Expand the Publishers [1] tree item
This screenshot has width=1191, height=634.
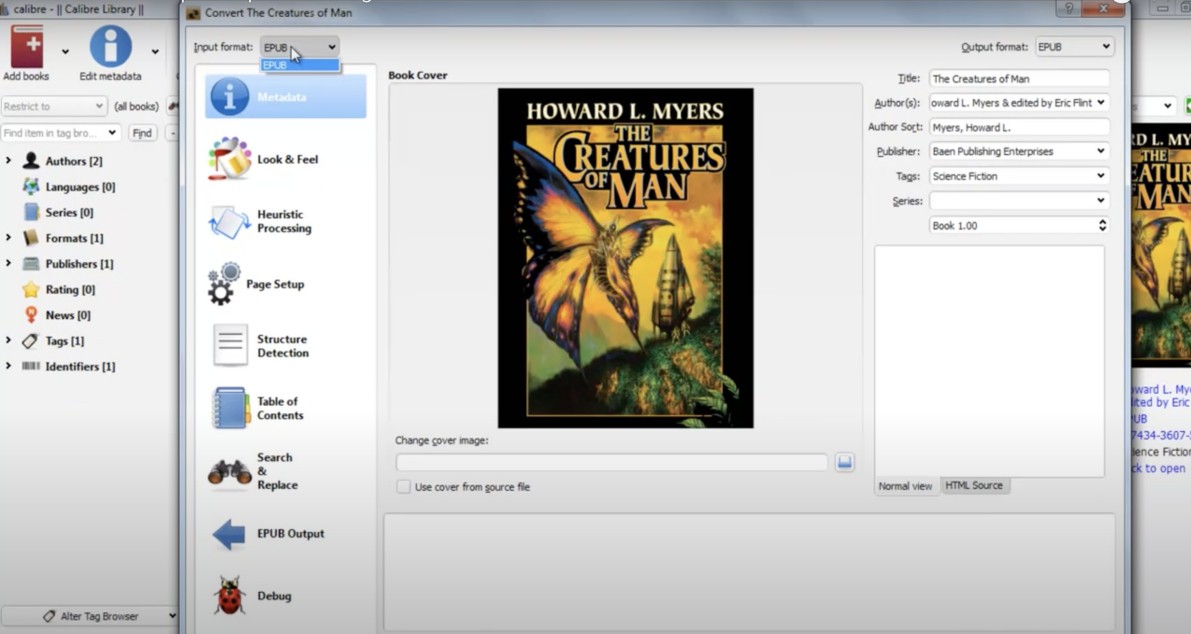click(x=9, y=263)
